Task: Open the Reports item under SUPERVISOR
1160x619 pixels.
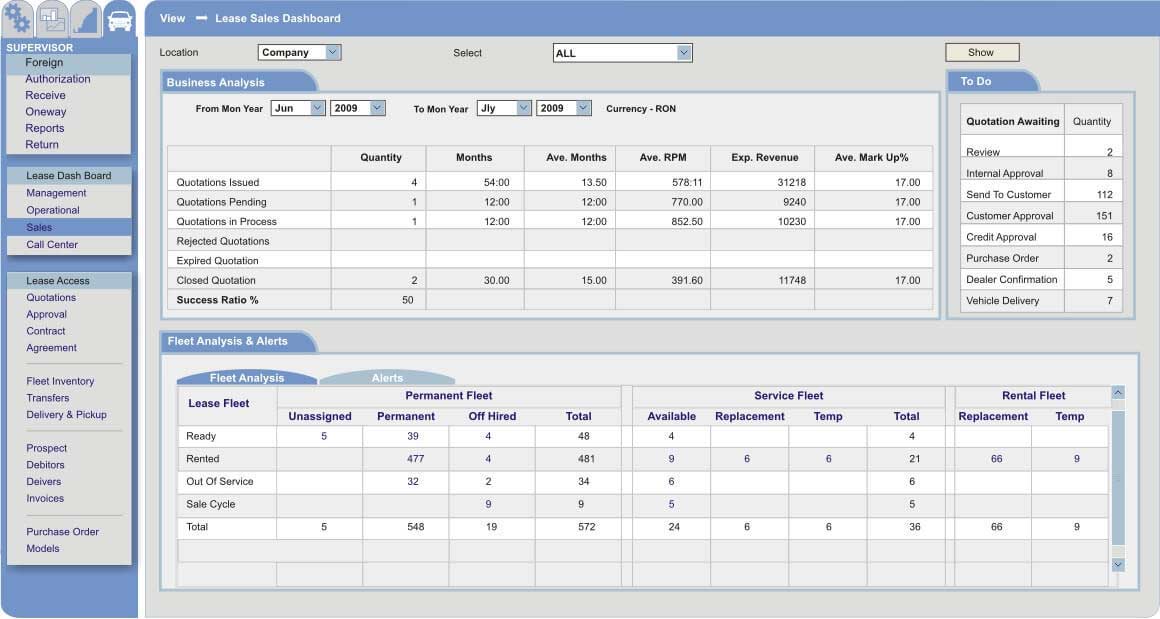Action: 44,128
